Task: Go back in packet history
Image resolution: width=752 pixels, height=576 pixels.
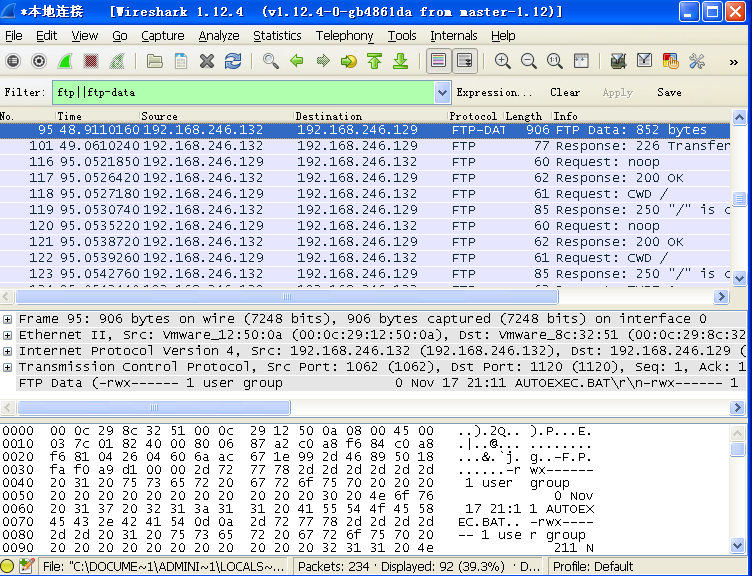Action: (x=297, y=61)
